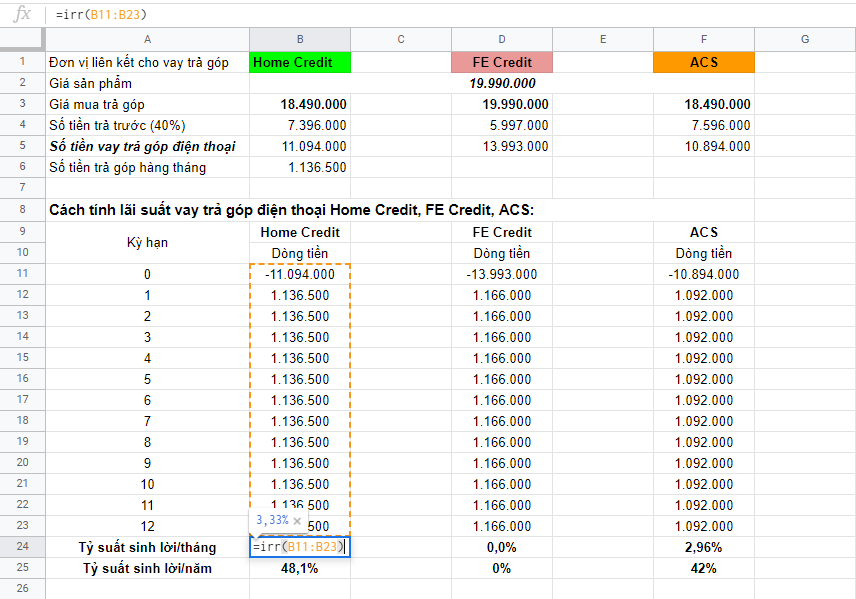Select the product price cell 19.990.000 in row 2
856x599 pixels.
point(502,83)
